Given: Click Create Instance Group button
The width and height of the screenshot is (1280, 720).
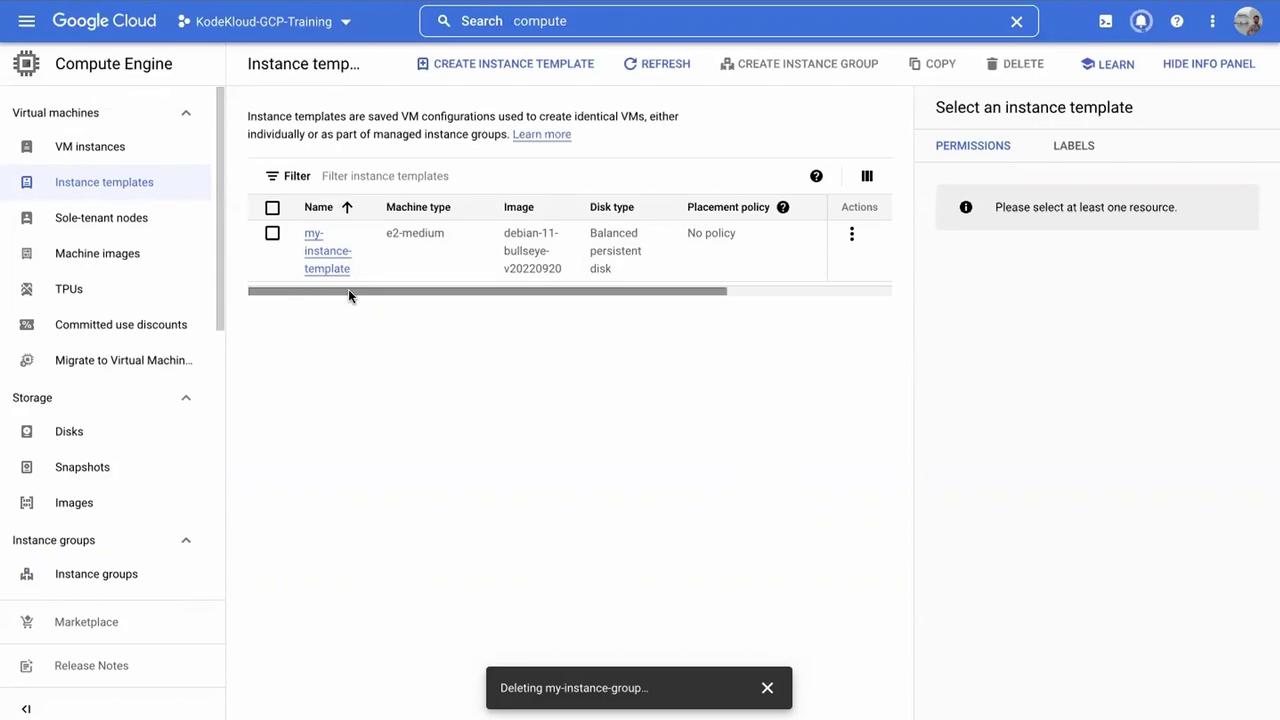Looking at the screenshot, I should coord(799,64).
